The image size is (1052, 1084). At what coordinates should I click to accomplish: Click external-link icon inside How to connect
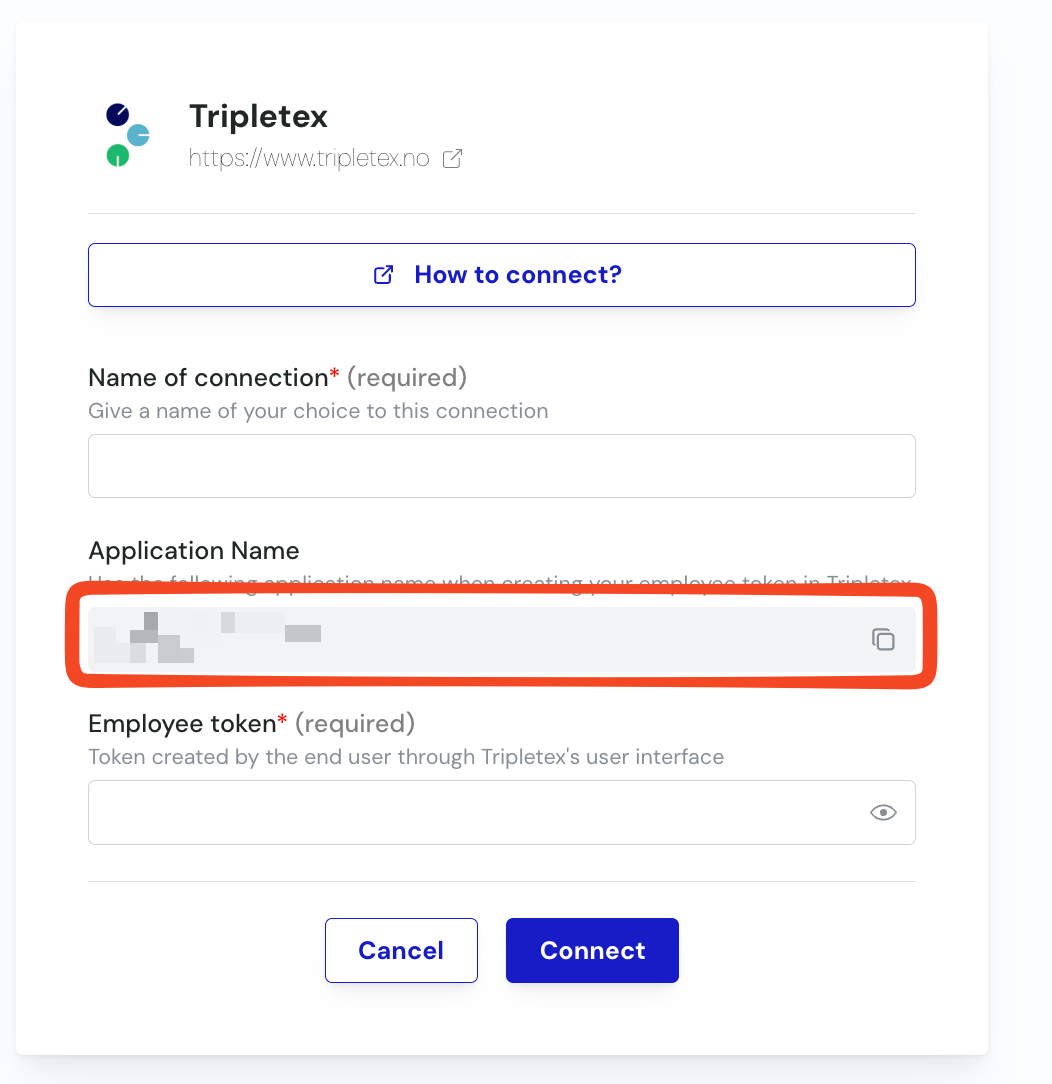coord(383,275)
